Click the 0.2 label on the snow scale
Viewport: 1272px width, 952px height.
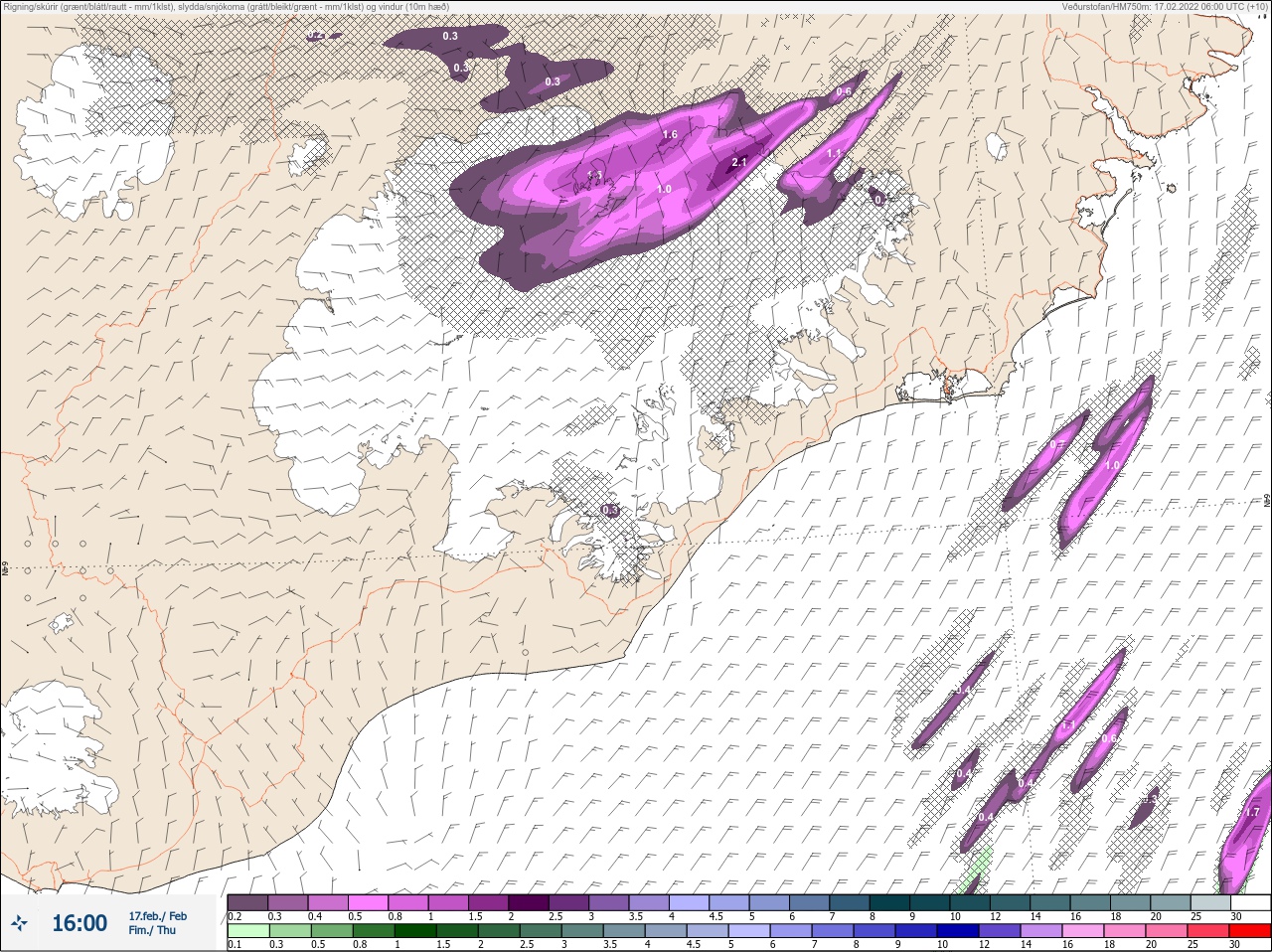click(236, 916)
